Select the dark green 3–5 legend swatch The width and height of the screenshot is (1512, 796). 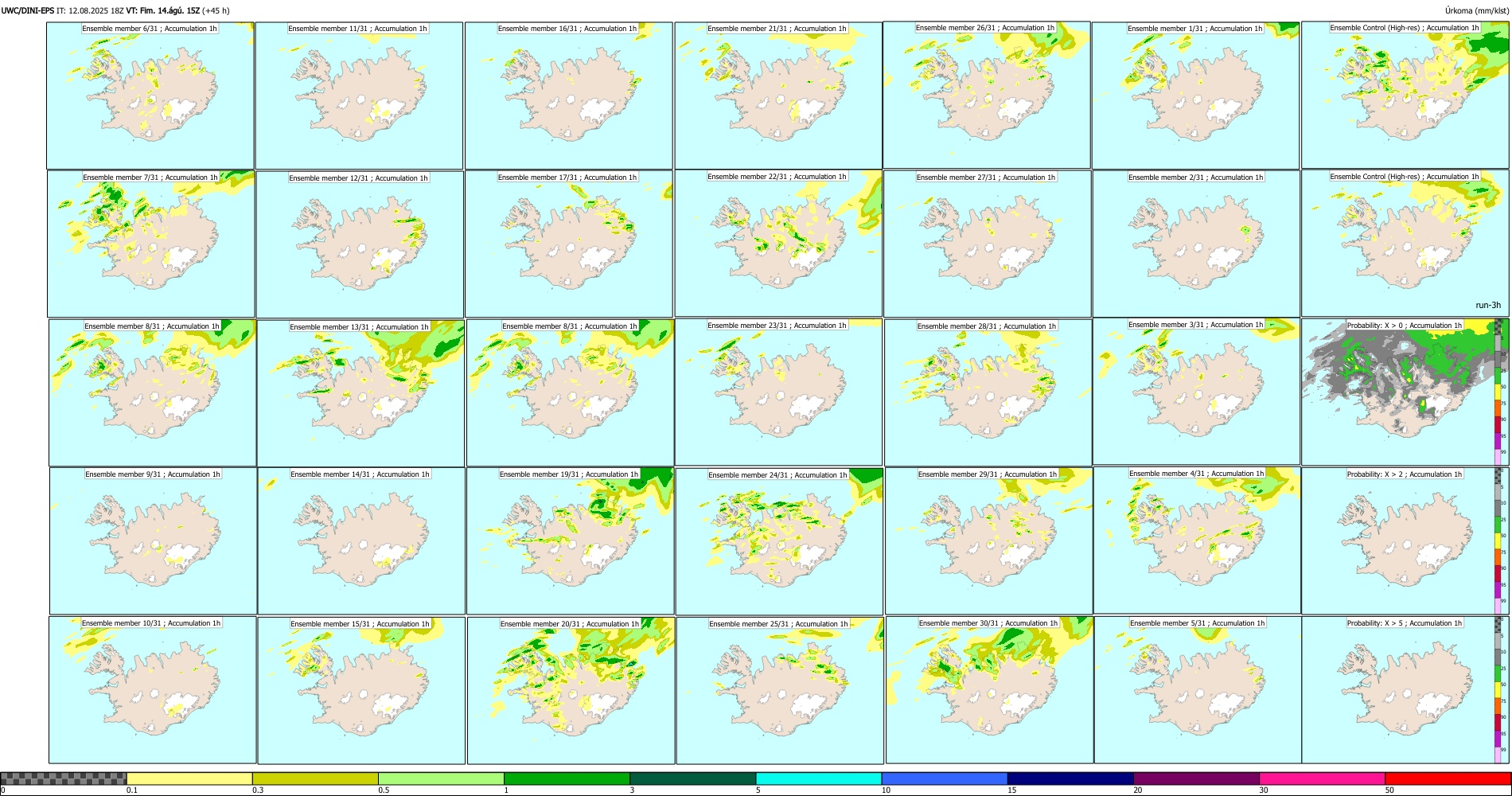[x=692, y=778]
